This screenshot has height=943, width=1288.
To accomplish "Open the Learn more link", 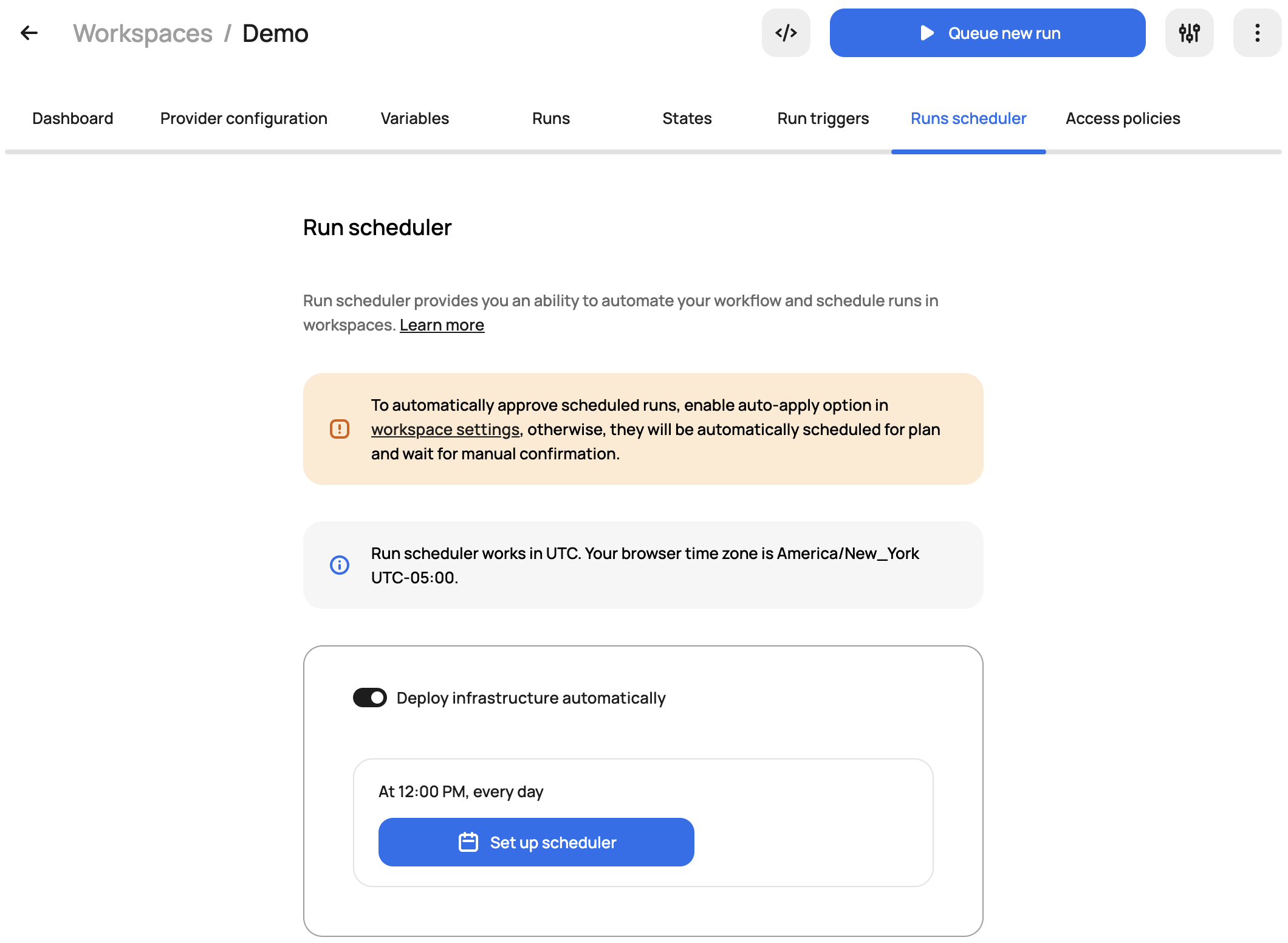I will (442, 325).
